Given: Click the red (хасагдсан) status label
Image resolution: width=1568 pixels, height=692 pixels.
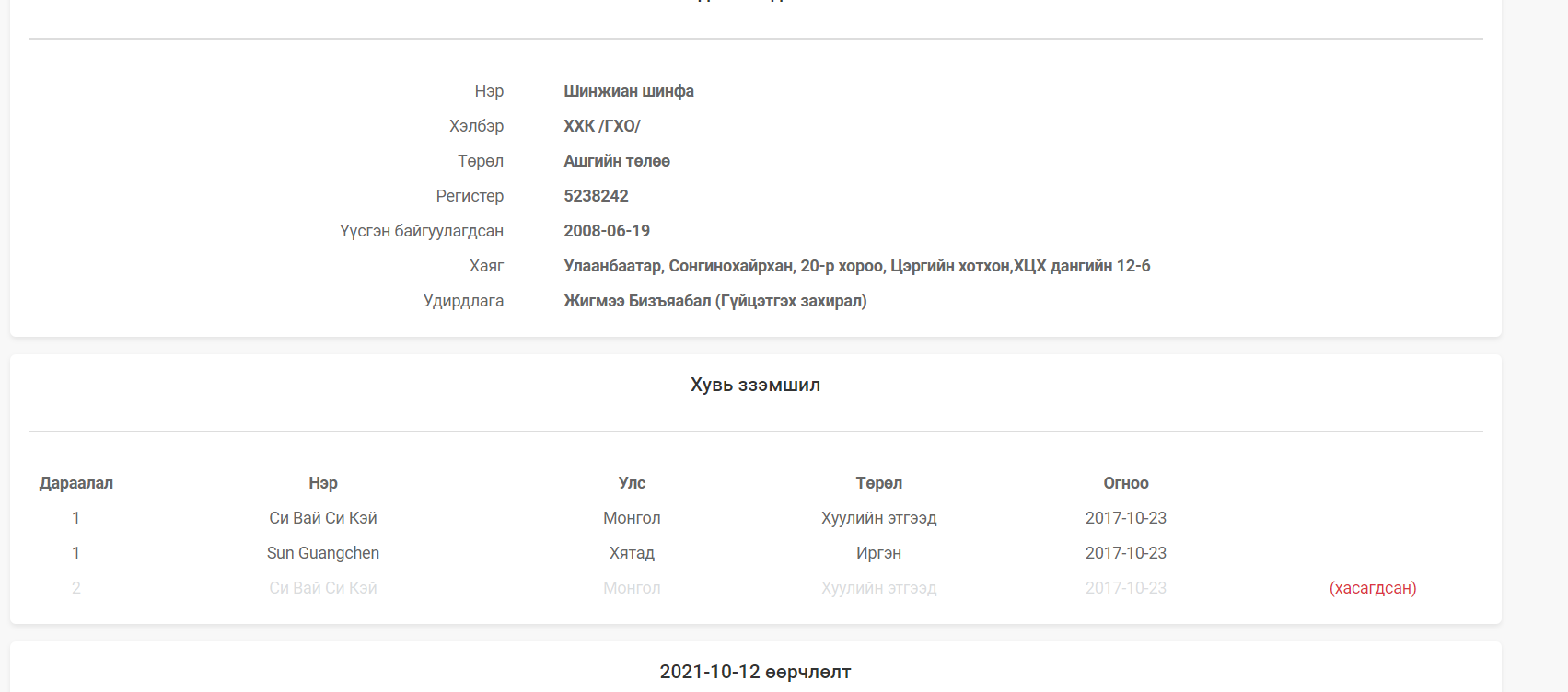Looking at the screenshot, I should click(x=1372, y=588).
